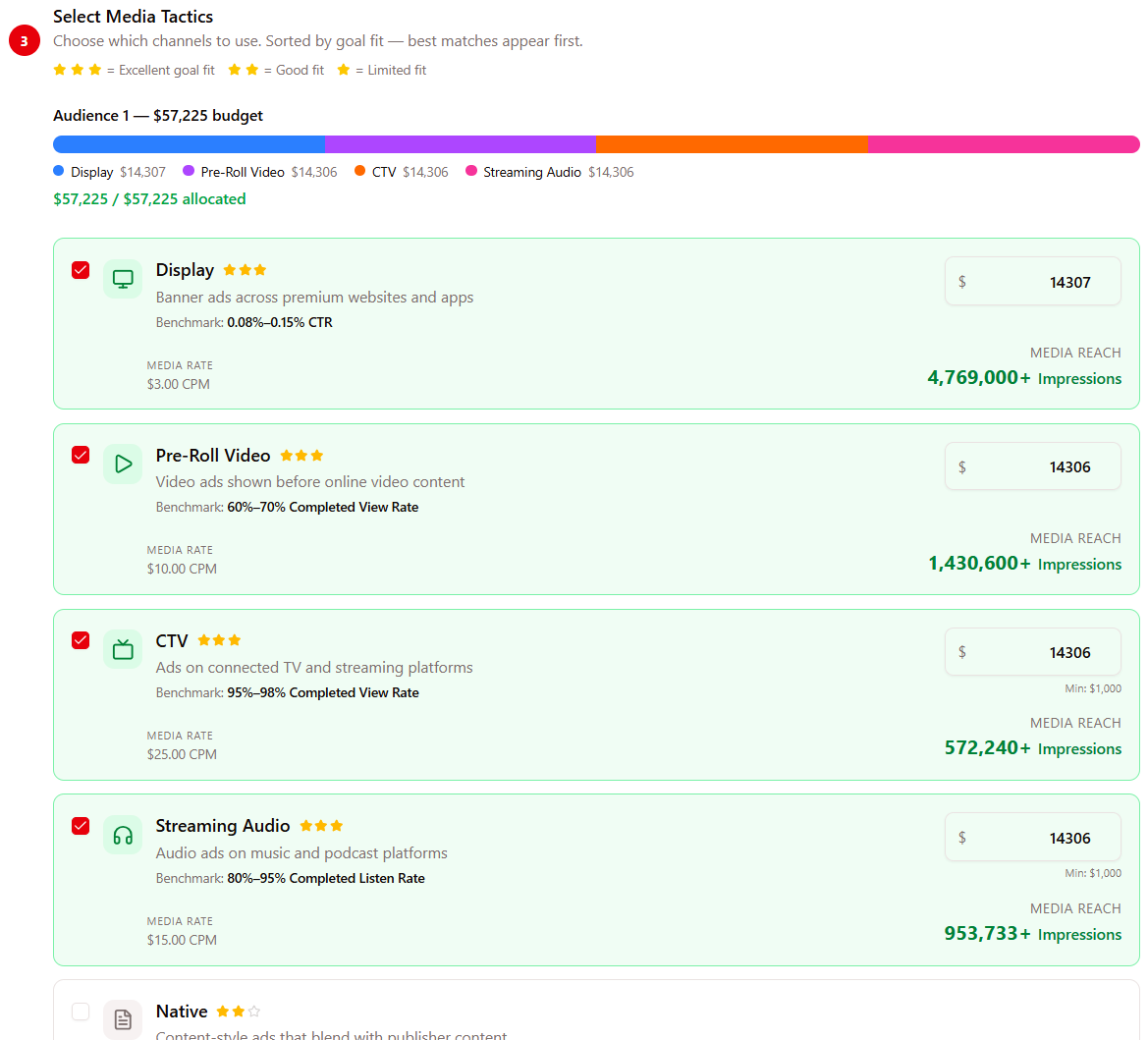
Task: Click 'Ads on connected TV' description
Action: point(315,667)
